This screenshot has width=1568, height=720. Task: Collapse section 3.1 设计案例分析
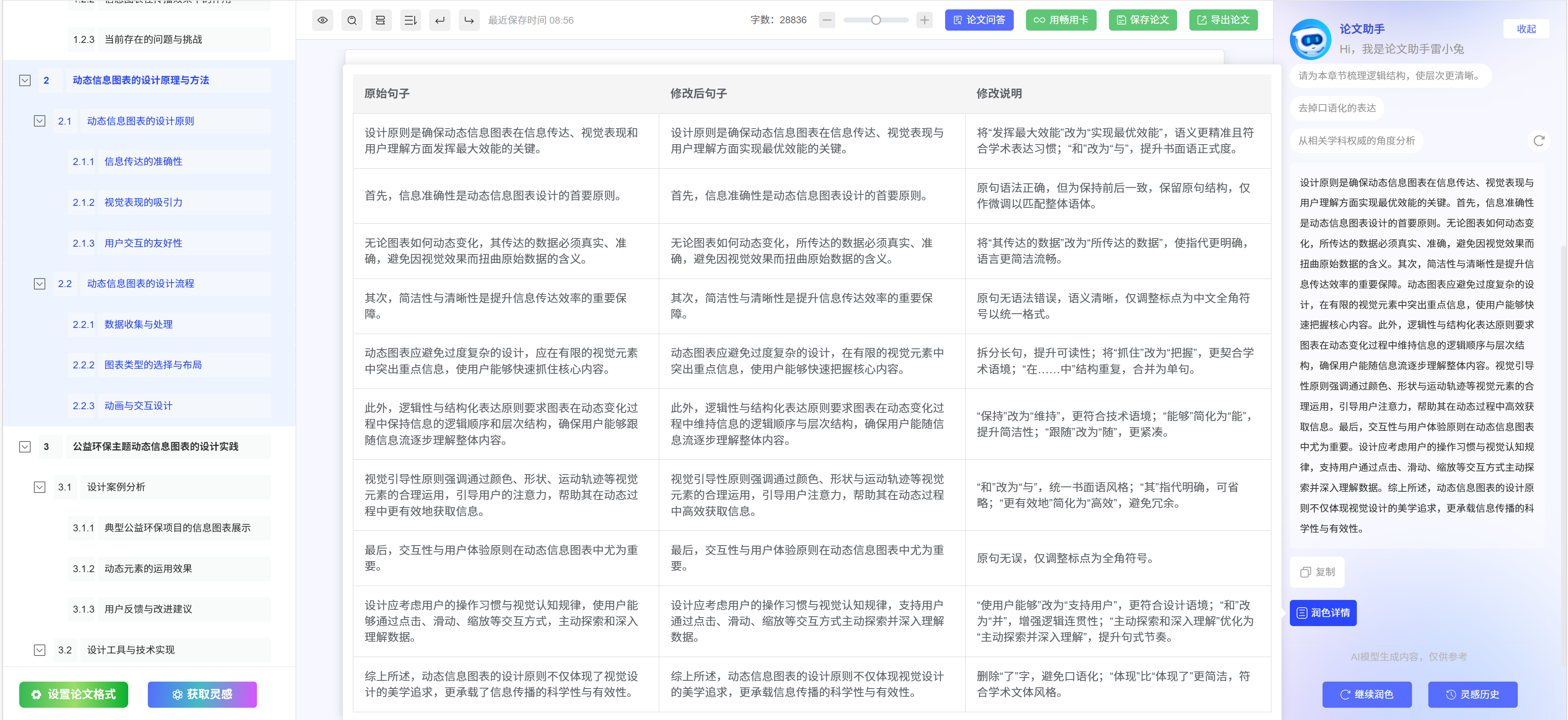[40, 487]
